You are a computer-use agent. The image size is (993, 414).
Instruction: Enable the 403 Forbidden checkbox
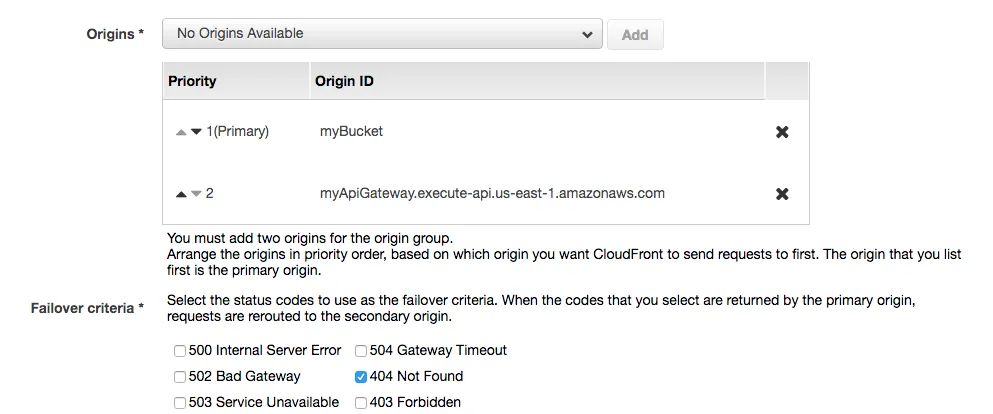pos(361,403)
